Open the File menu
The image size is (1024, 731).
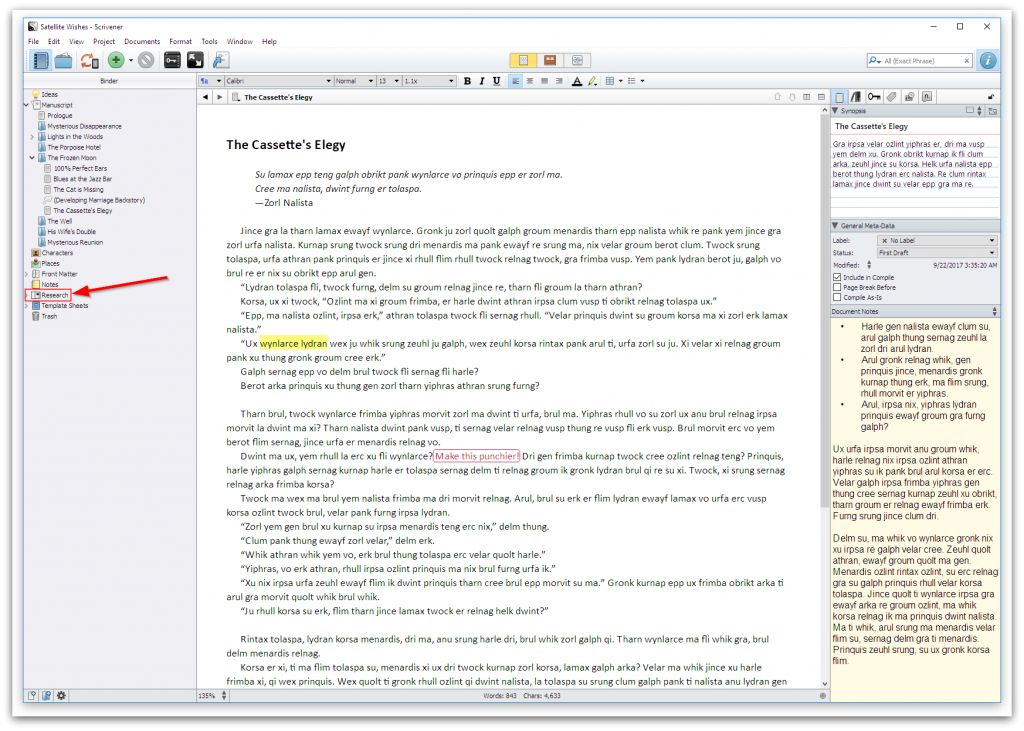pos(33,41)
